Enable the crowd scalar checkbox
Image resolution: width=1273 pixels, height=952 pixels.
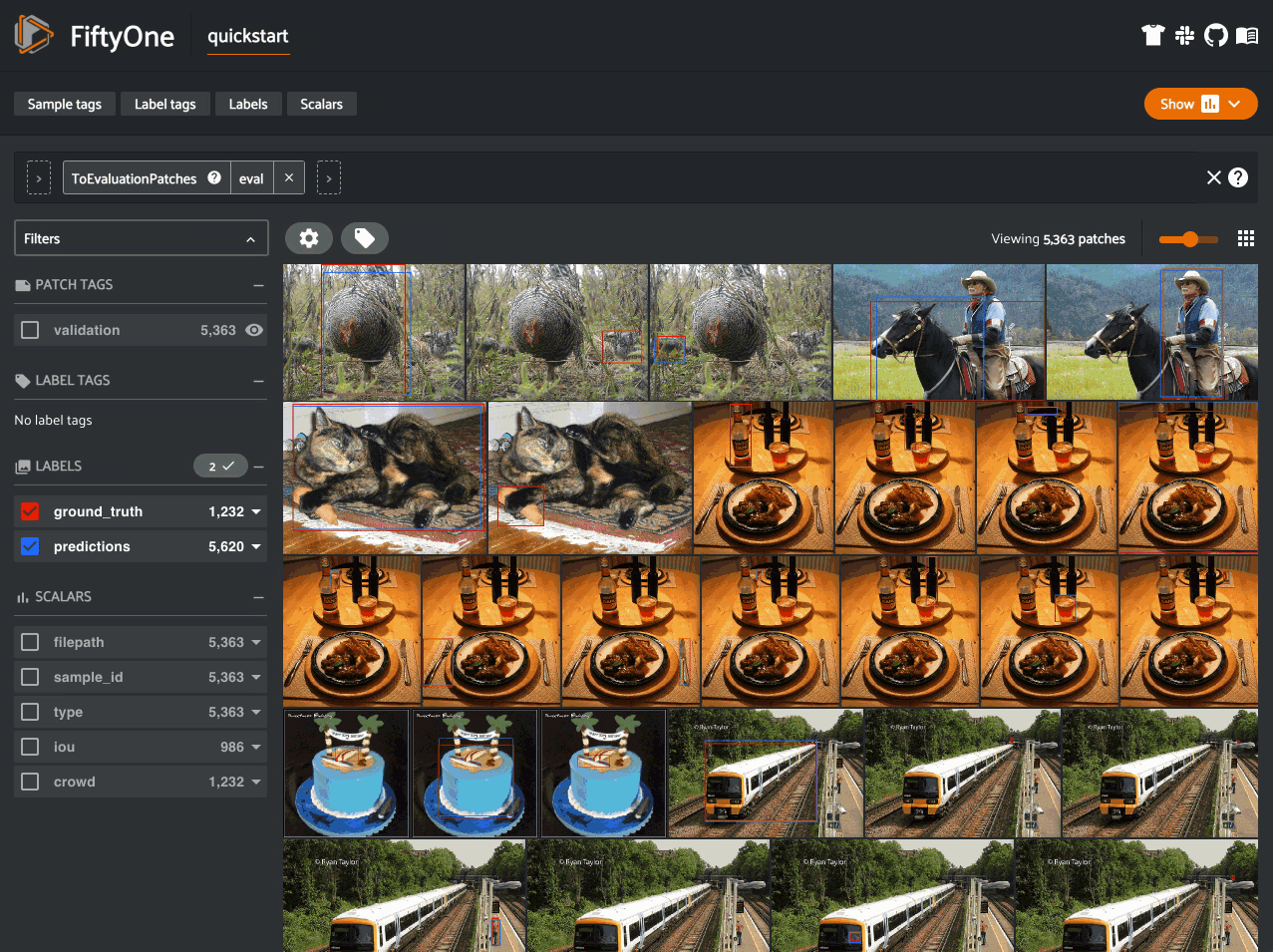pyautogui.click(x=30, y=782)
